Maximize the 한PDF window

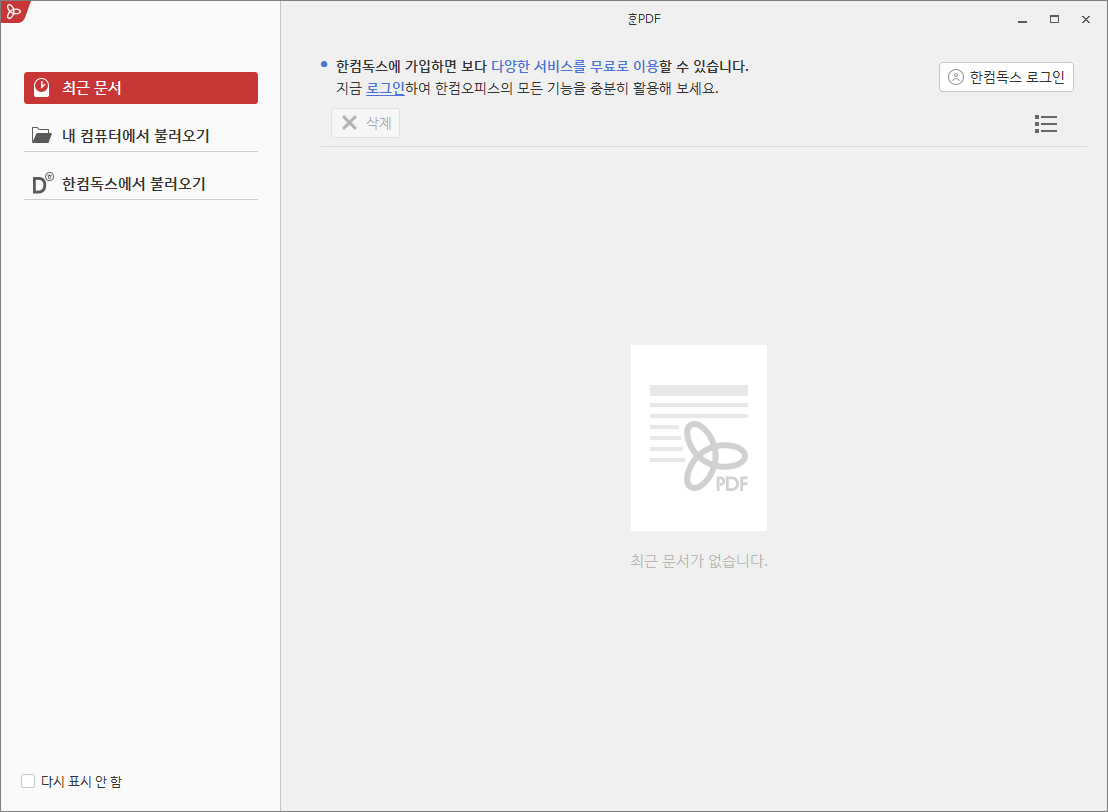pos(1054,20)
